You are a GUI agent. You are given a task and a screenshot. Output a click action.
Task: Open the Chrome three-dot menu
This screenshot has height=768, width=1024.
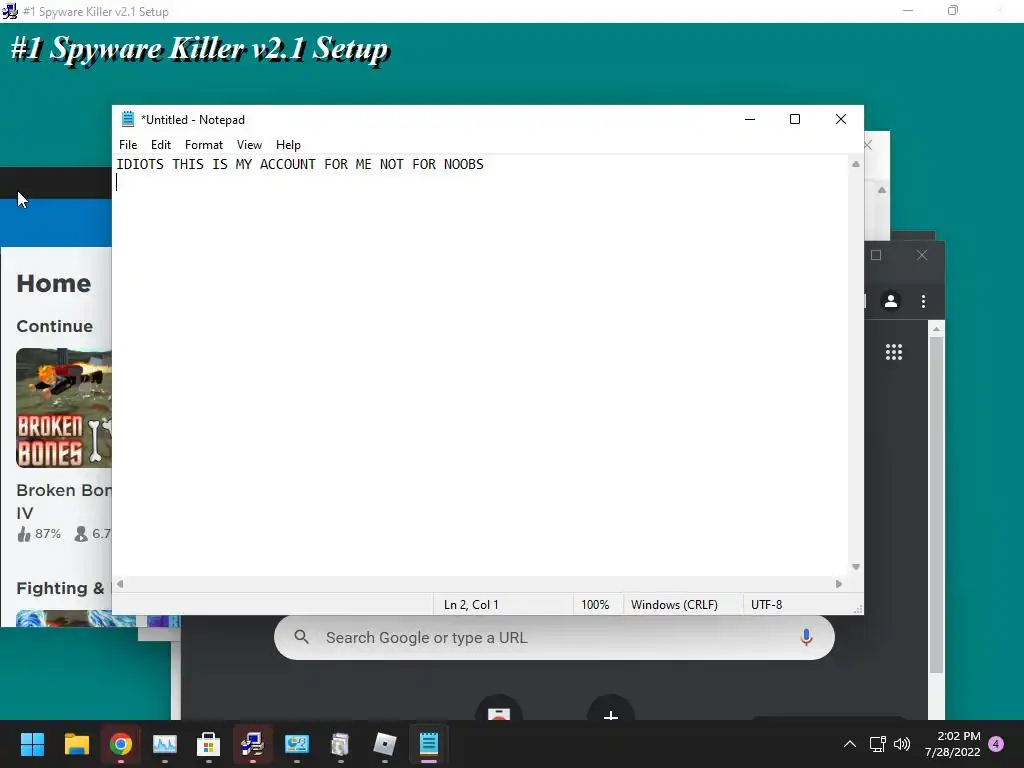pyautogui.click(x=923, y=301)
